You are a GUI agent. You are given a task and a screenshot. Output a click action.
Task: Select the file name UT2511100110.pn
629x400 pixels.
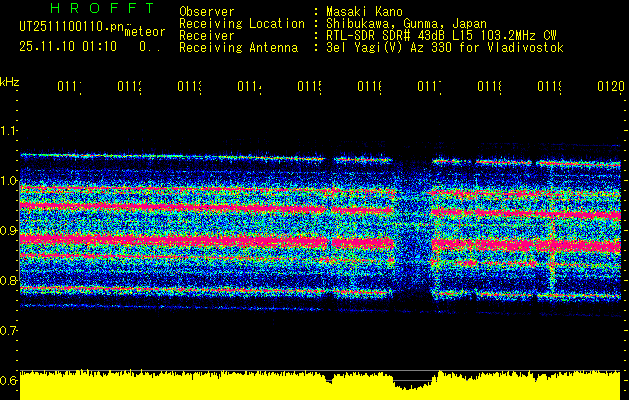[71, 27]
